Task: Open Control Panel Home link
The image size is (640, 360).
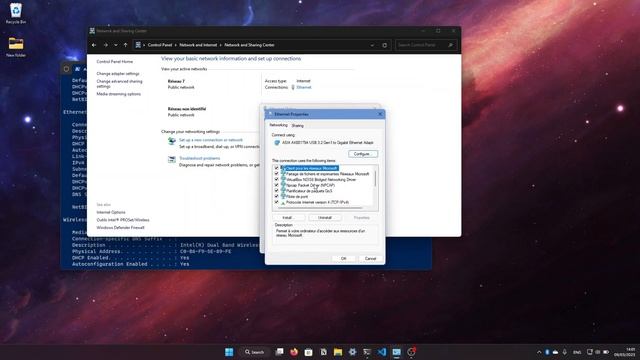Action: point(114,62)
